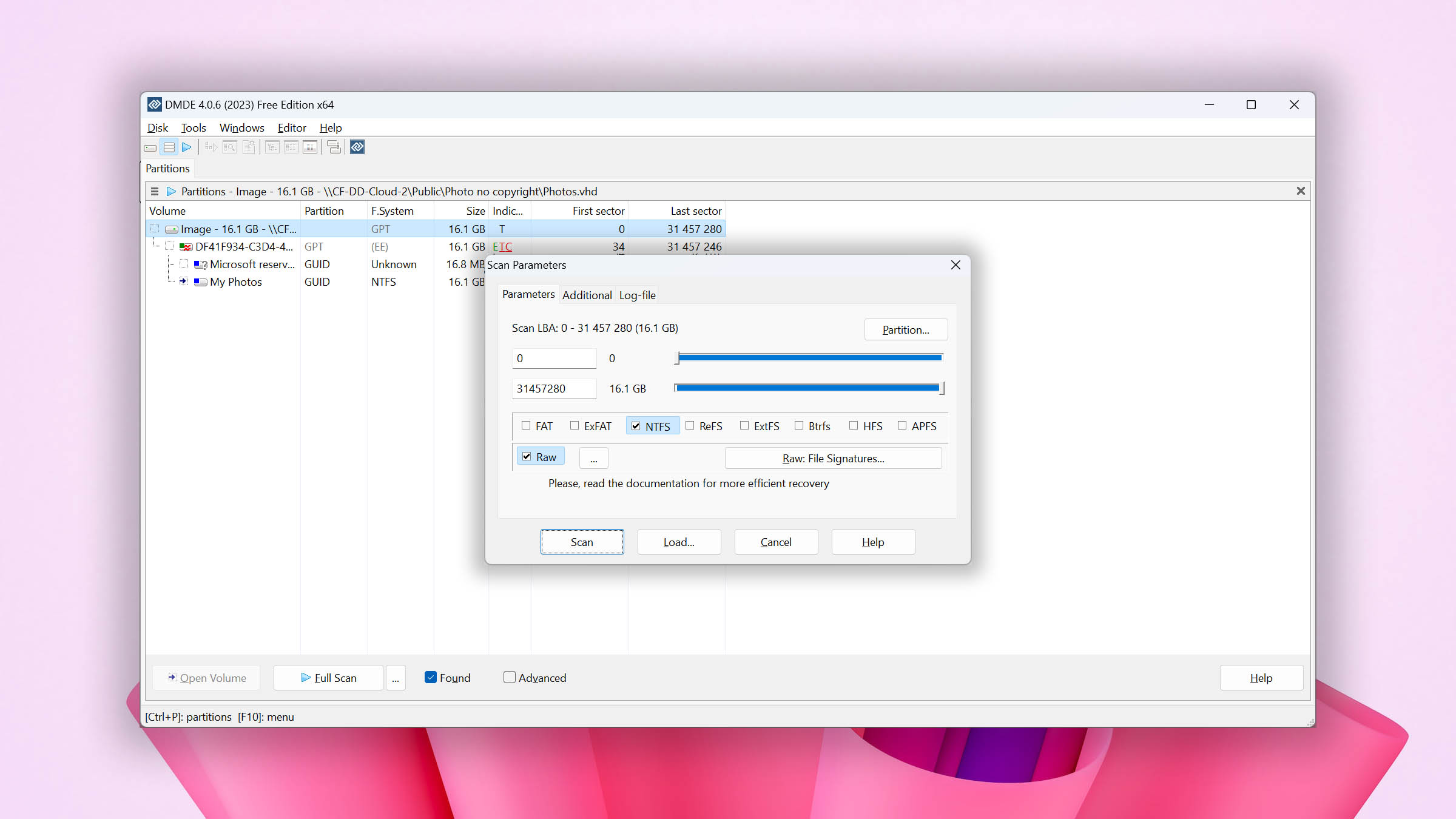Enable the ReFS file system checkbox

coord(690,426)
